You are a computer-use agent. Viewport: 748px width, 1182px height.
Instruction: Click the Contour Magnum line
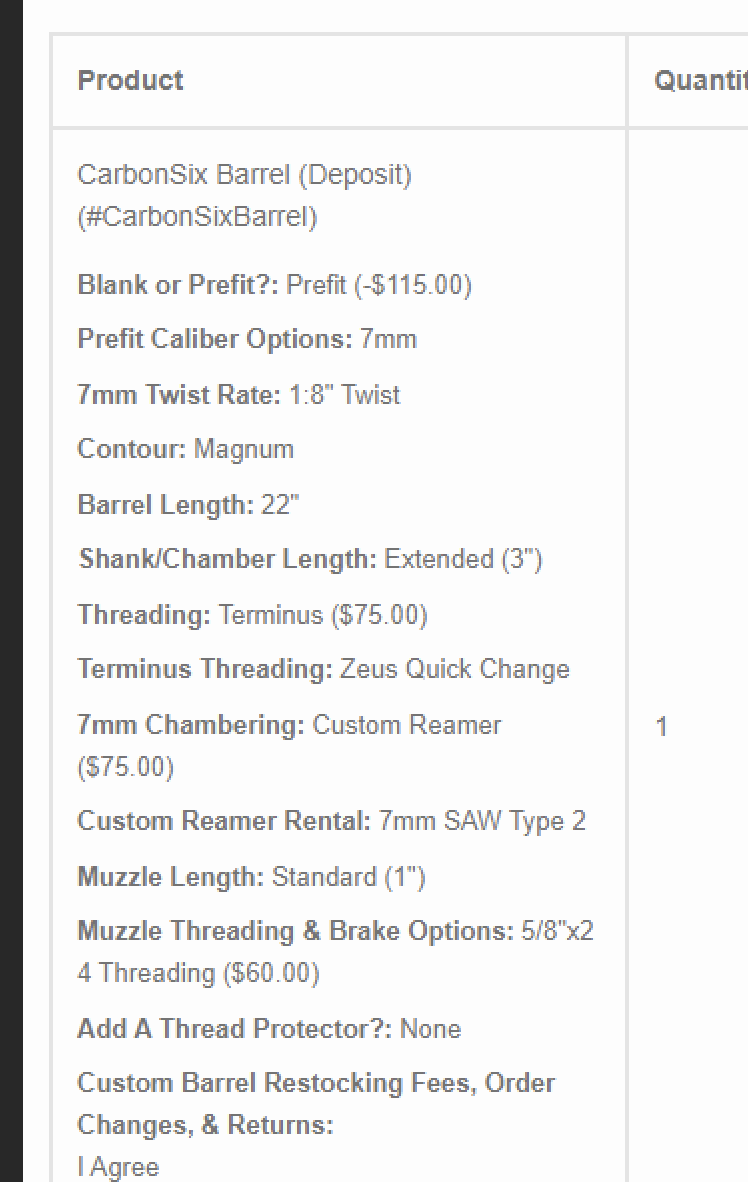click(185, 449)
